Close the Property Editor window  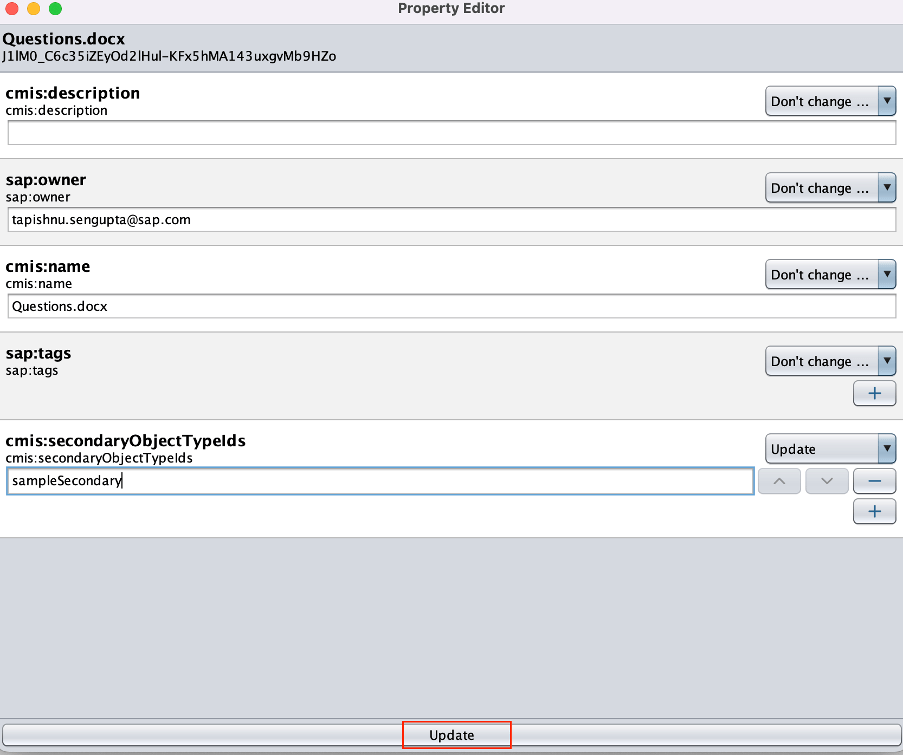tap(12, 8)
